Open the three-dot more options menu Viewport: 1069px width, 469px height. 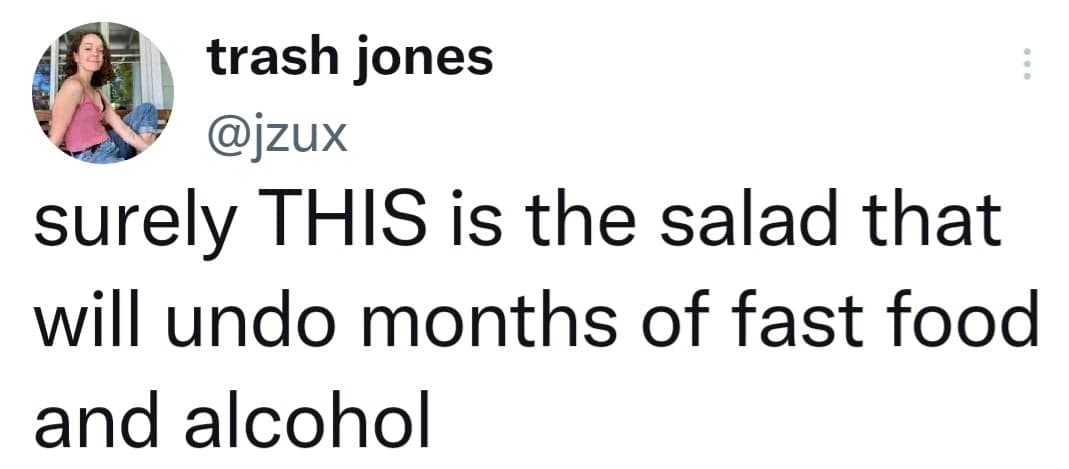click(x=1023, y=65)
